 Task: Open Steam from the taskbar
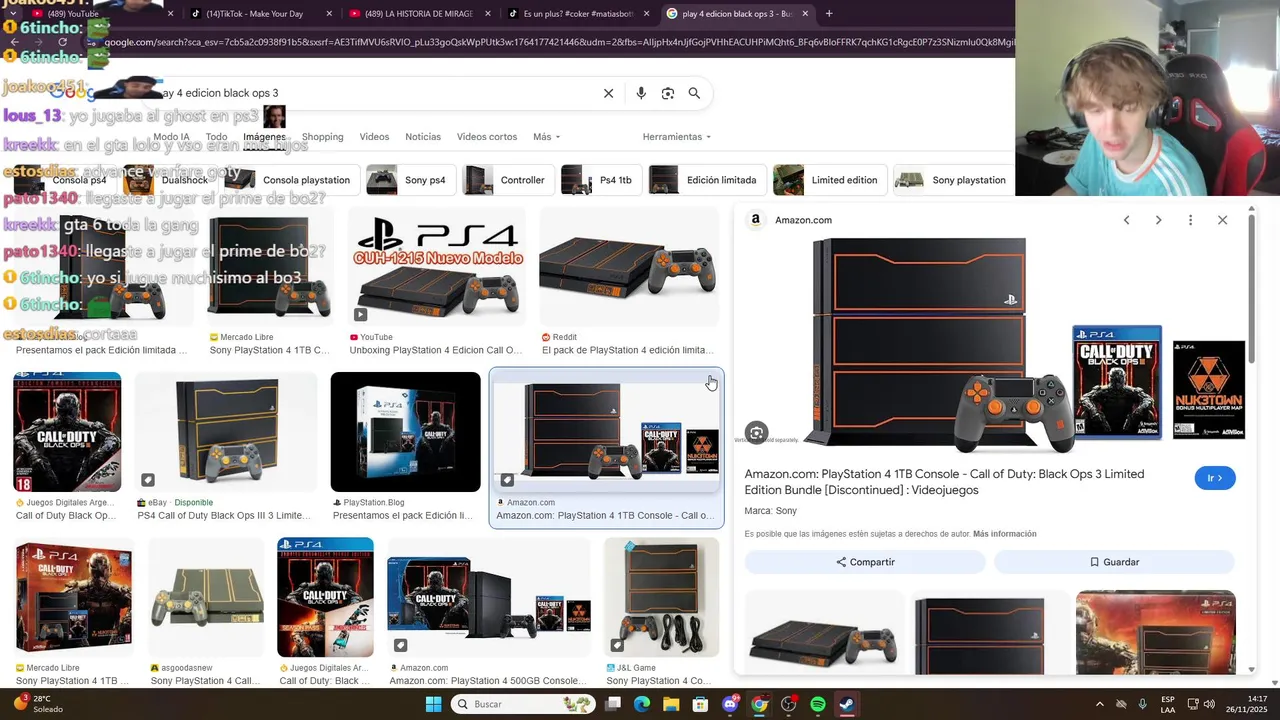point(846,704)
